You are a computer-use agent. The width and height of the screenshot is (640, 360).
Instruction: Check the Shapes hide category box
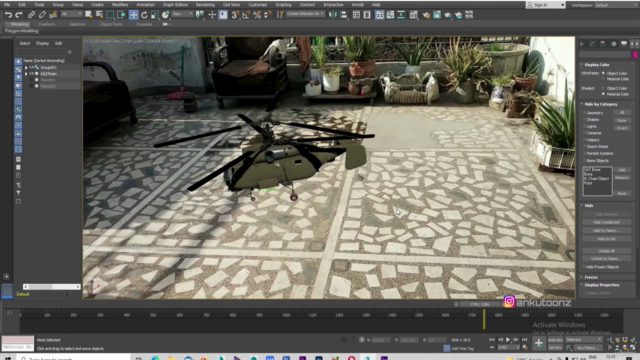click(x=584, y=120)
